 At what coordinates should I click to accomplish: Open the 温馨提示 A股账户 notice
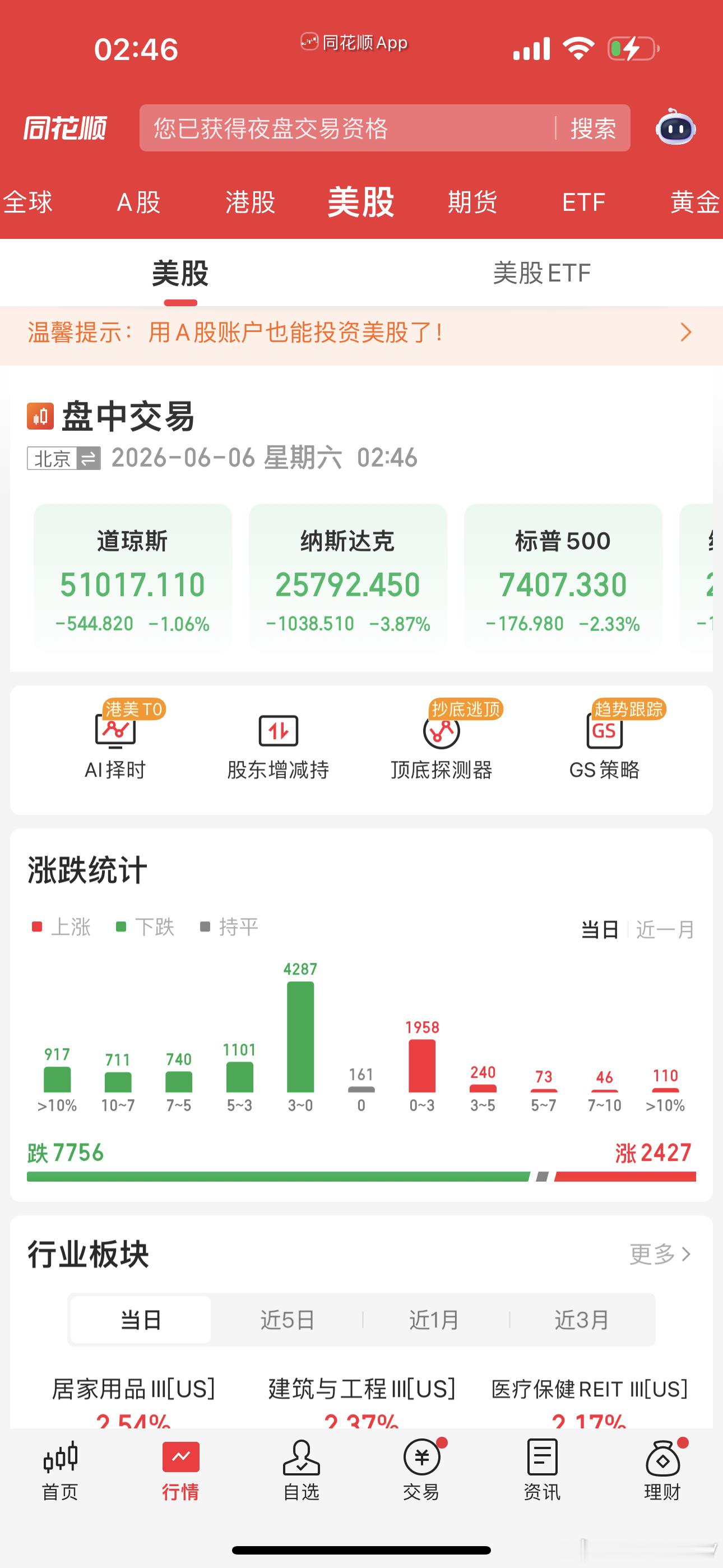(361, 333)
